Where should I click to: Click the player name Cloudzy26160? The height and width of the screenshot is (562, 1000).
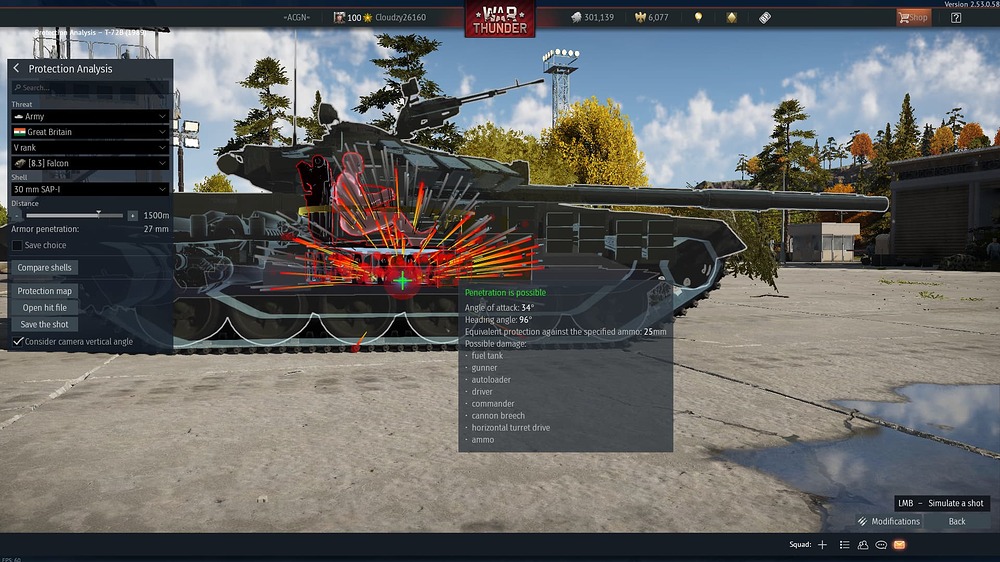[x=401, y=17]
